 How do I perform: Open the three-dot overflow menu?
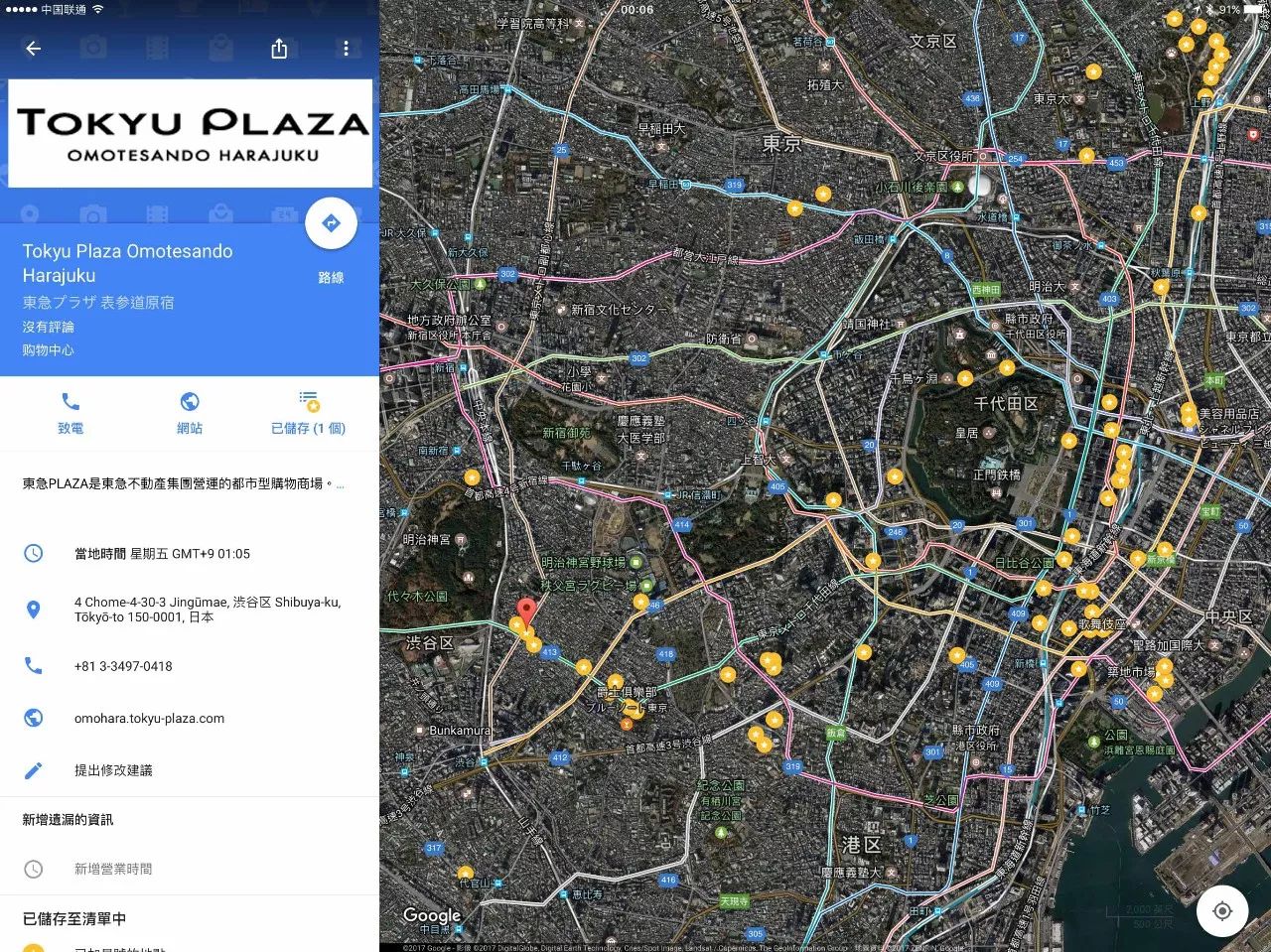[346, 49]
